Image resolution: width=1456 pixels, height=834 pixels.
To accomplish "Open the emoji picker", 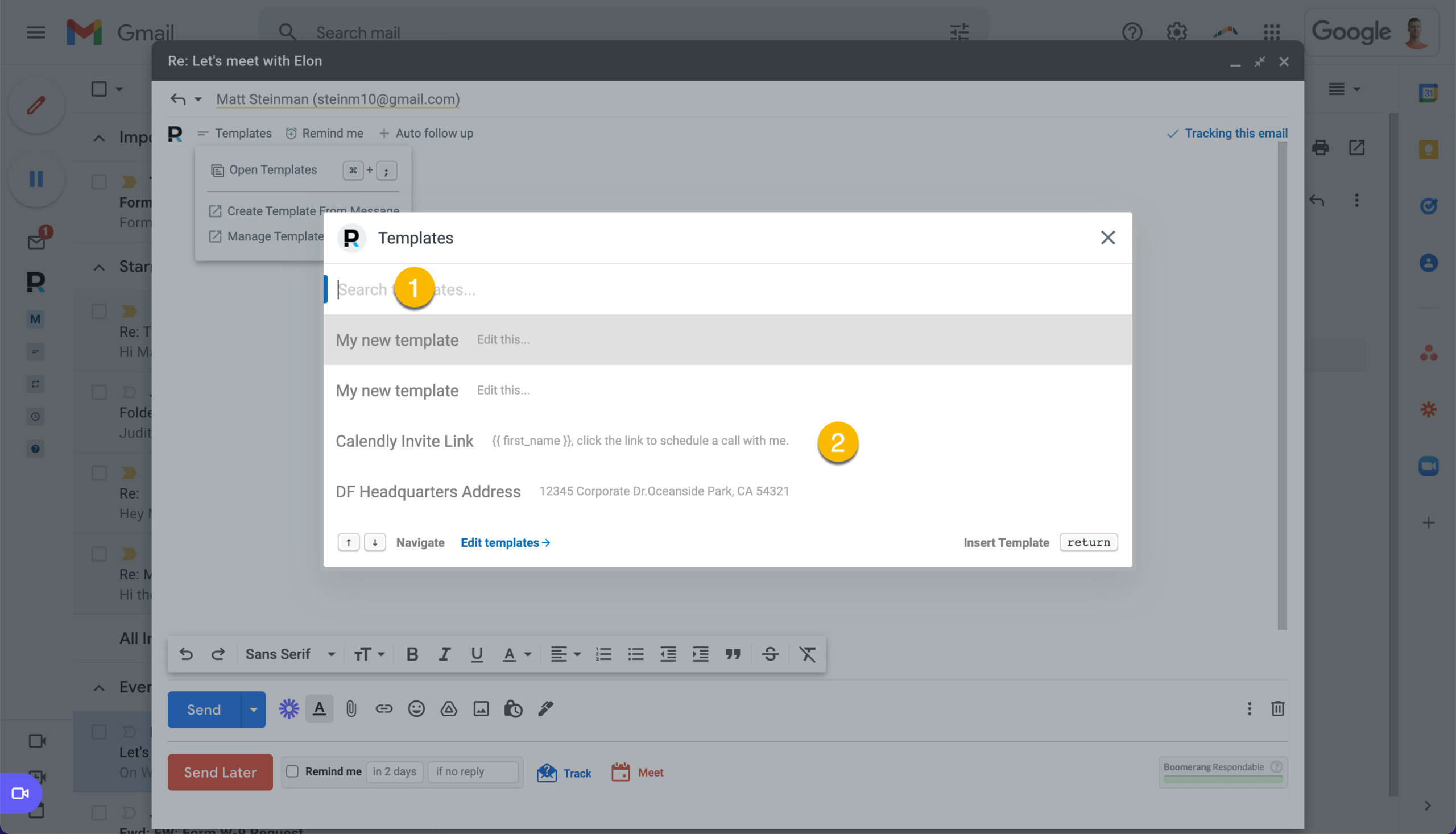I will coord(416,709).
